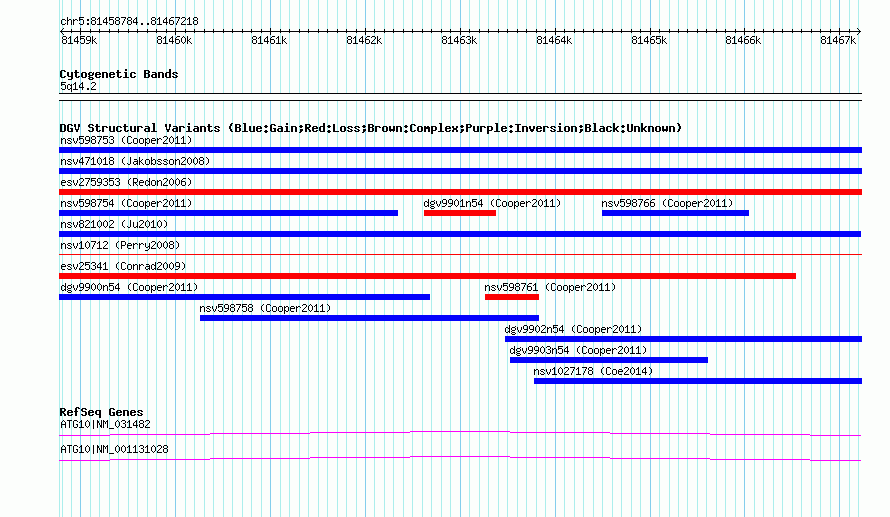Click the esv25341 (Conrad2009) label
Screen dimensions: 890x517
(123, 266)
